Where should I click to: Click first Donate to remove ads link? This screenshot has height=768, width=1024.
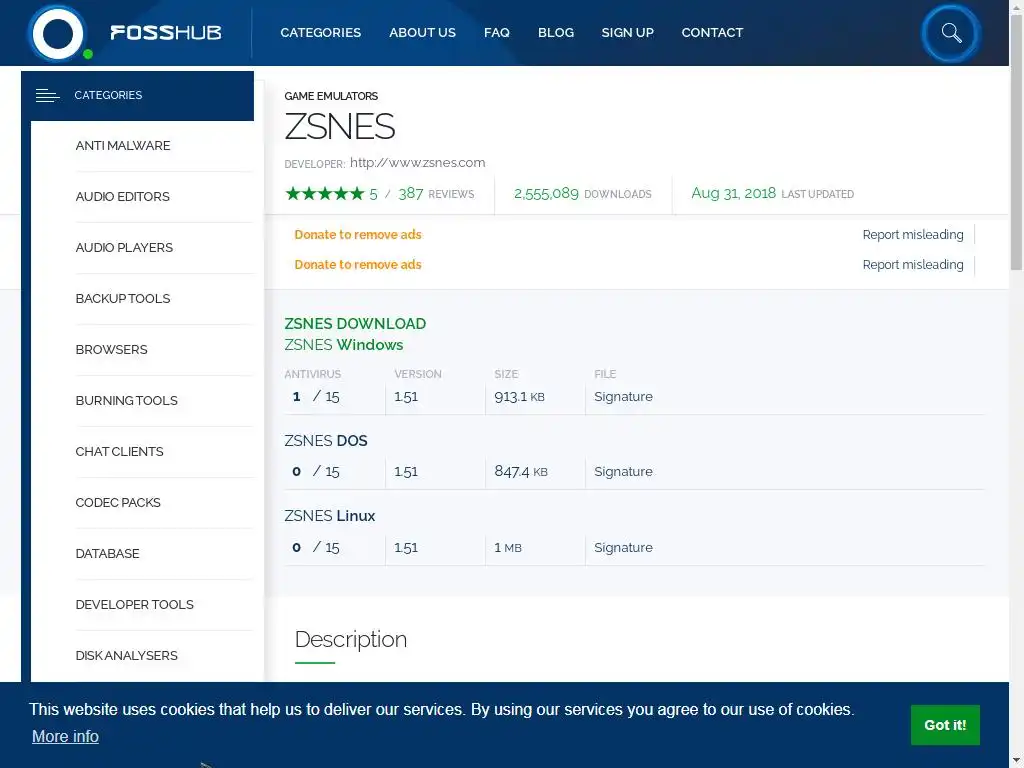tap(358, 234)
